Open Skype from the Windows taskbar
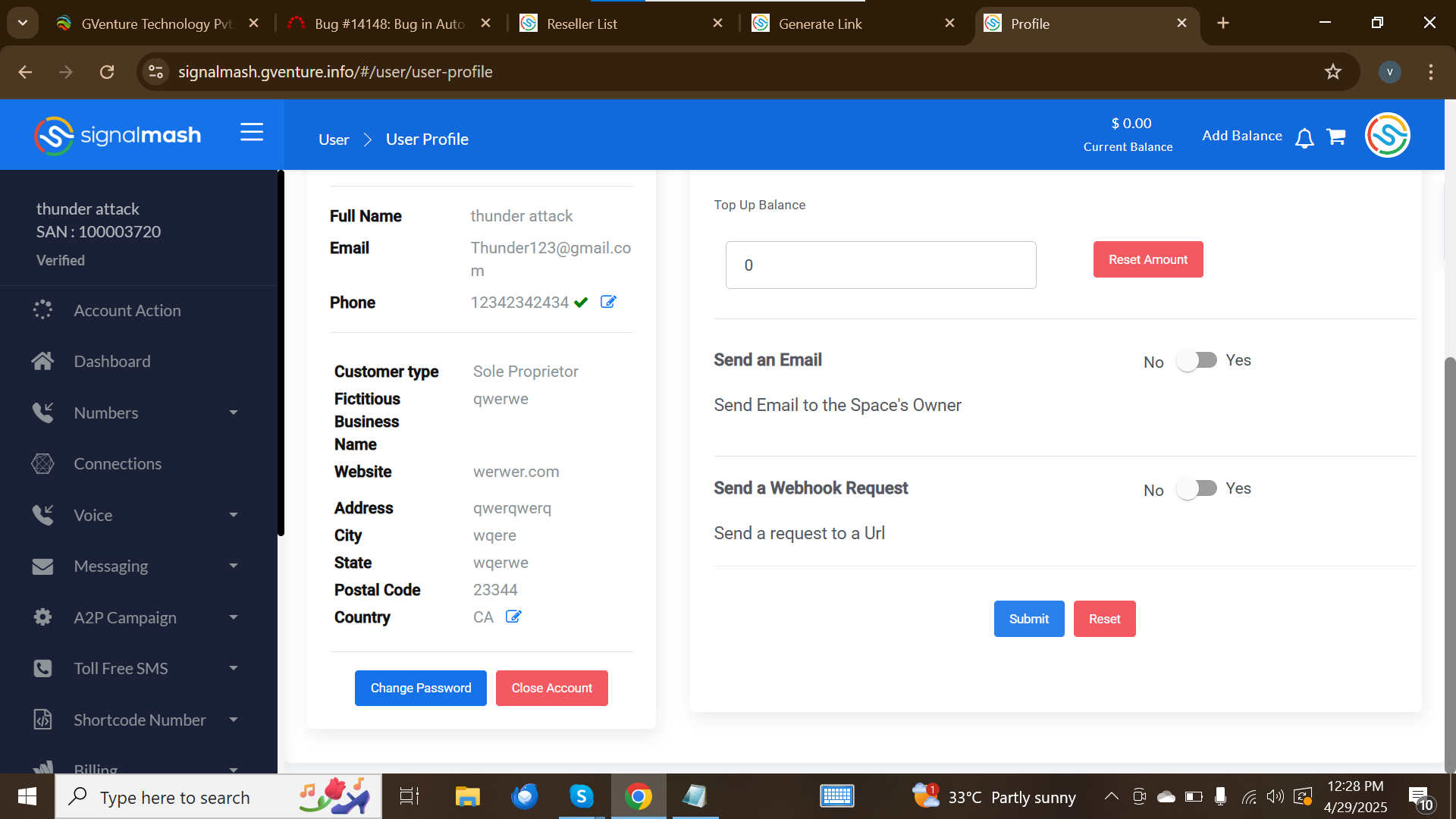Image resolution: width=1456 pixels, height=819 pixels. pos(581,796)
